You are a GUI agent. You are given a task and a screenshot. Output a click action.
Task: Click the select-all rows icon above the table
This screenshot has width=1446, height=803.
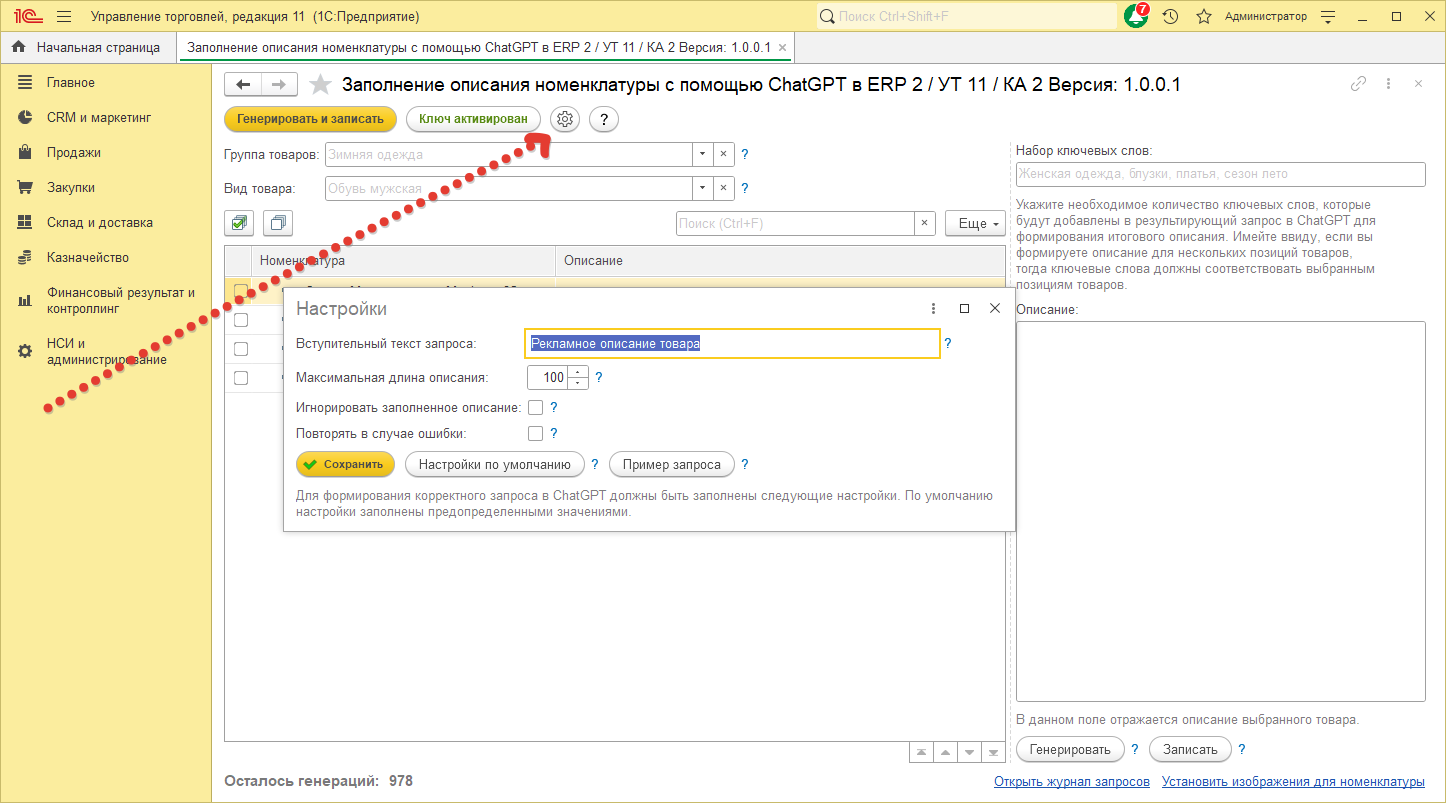[238, 222]
